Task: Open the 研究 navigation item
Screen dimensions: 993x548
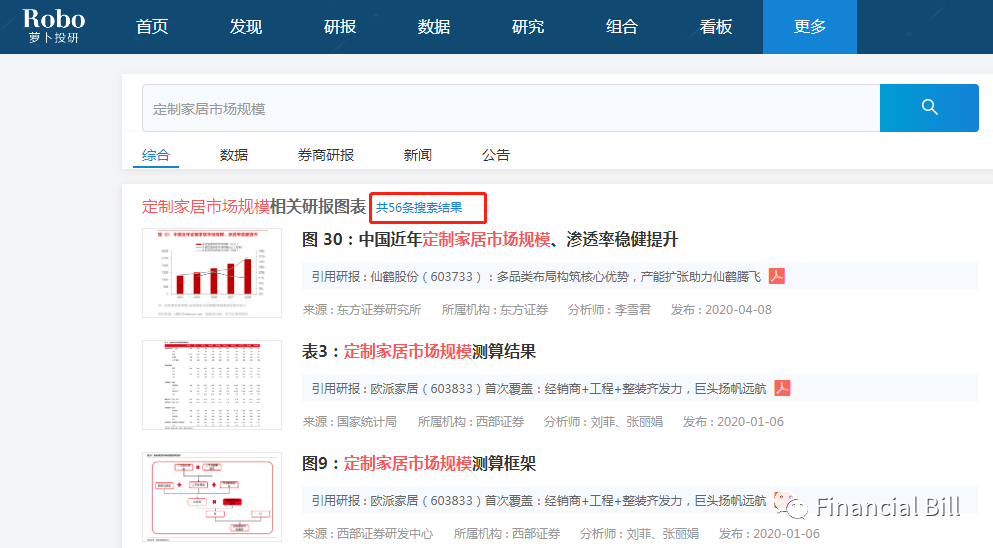Action: (x=528, y=27)
